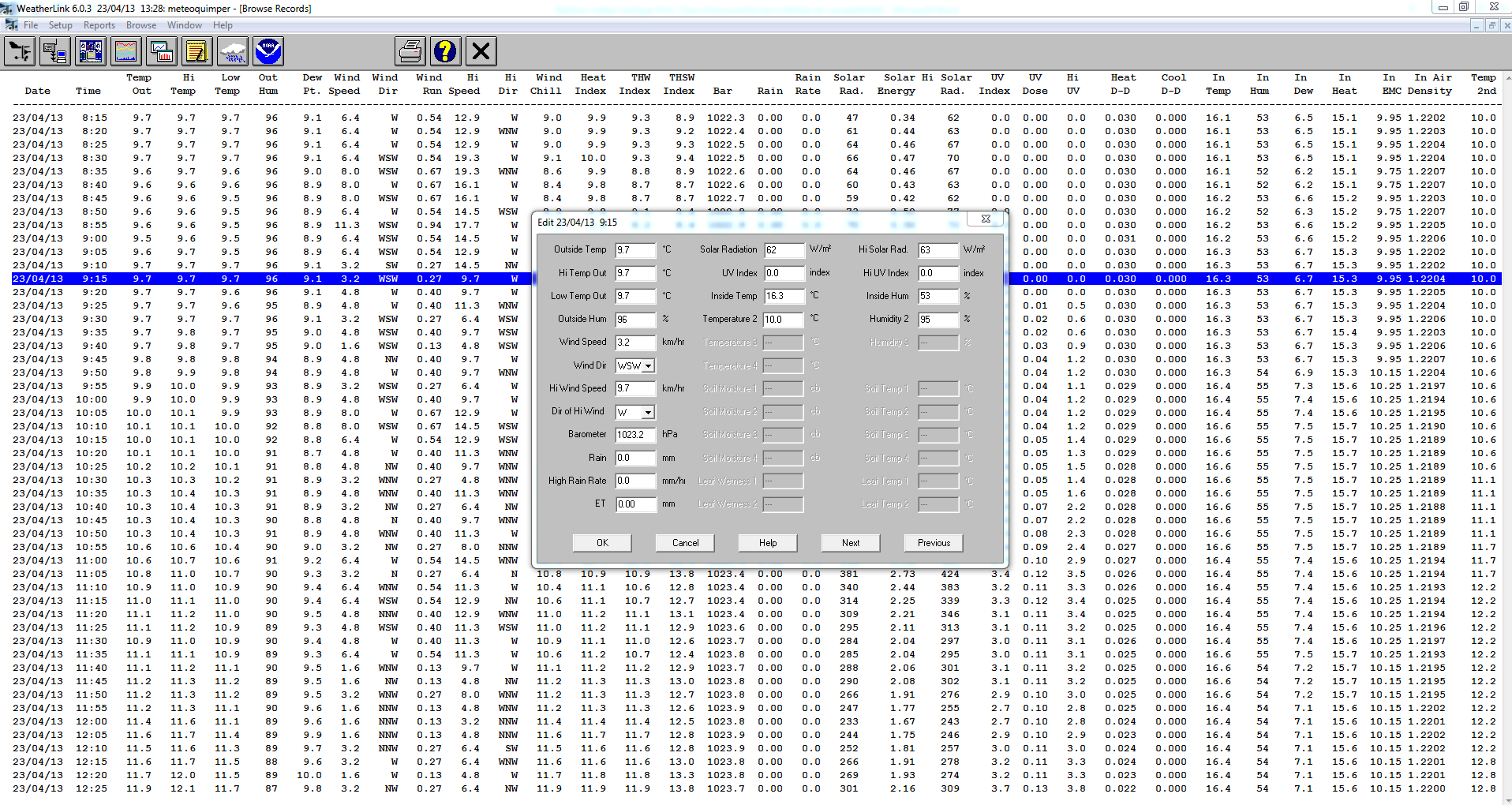This screenshot has height=805, width=1512.
Task: Click the OK button in Edit dialog
Action: [602, 543]
